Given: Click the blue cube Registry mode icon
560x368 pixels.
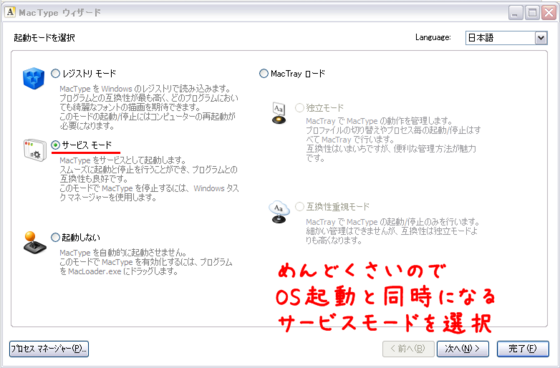Looking at the screenshot, I should tap(34, 78).
